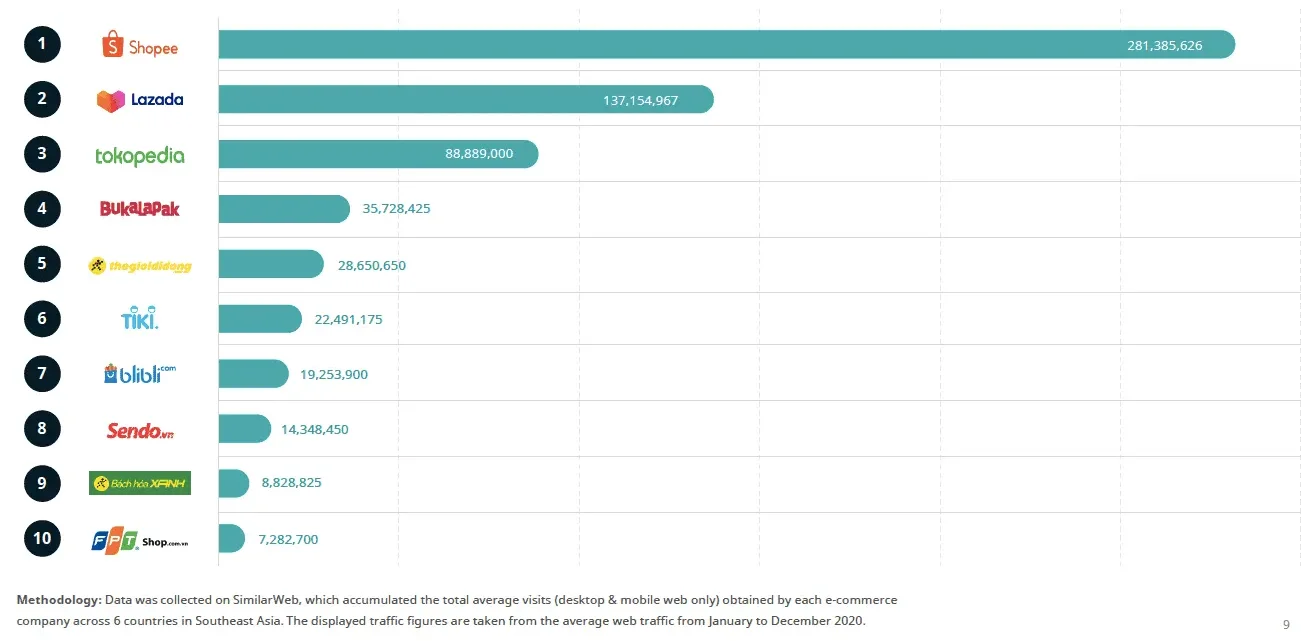The width and height of the screenshot is (1301, 641).
Task: Click Tokopedia value 88,889,000
Action: tap(479, 154)
